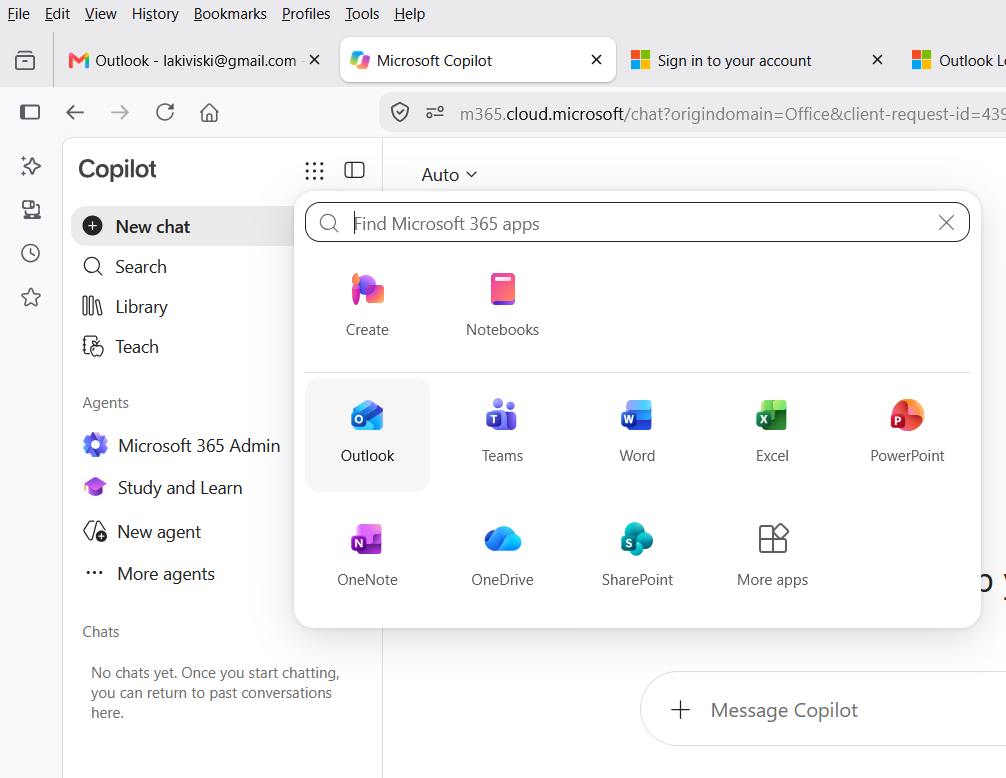Screen dimensions: 1006x778
Task: Open the Notebooks app tile
Action: [x=502, y=305]
